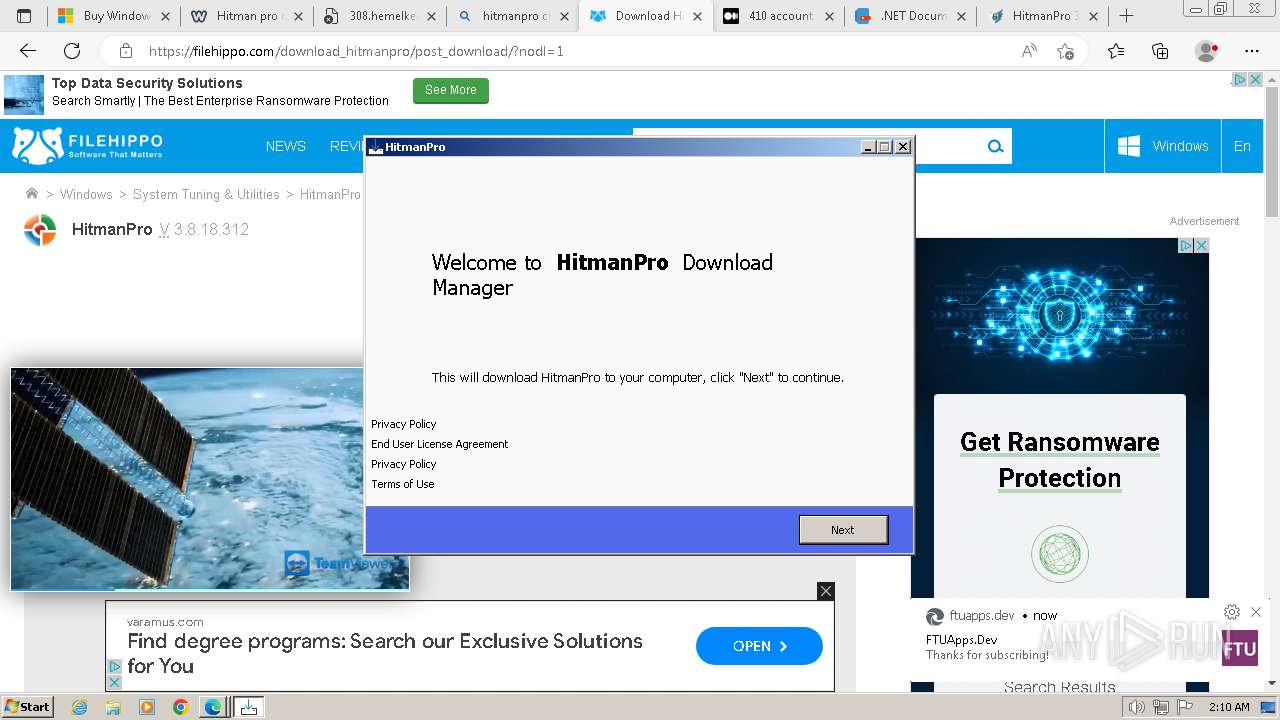Go back with browser back arrow

(28, 51)
